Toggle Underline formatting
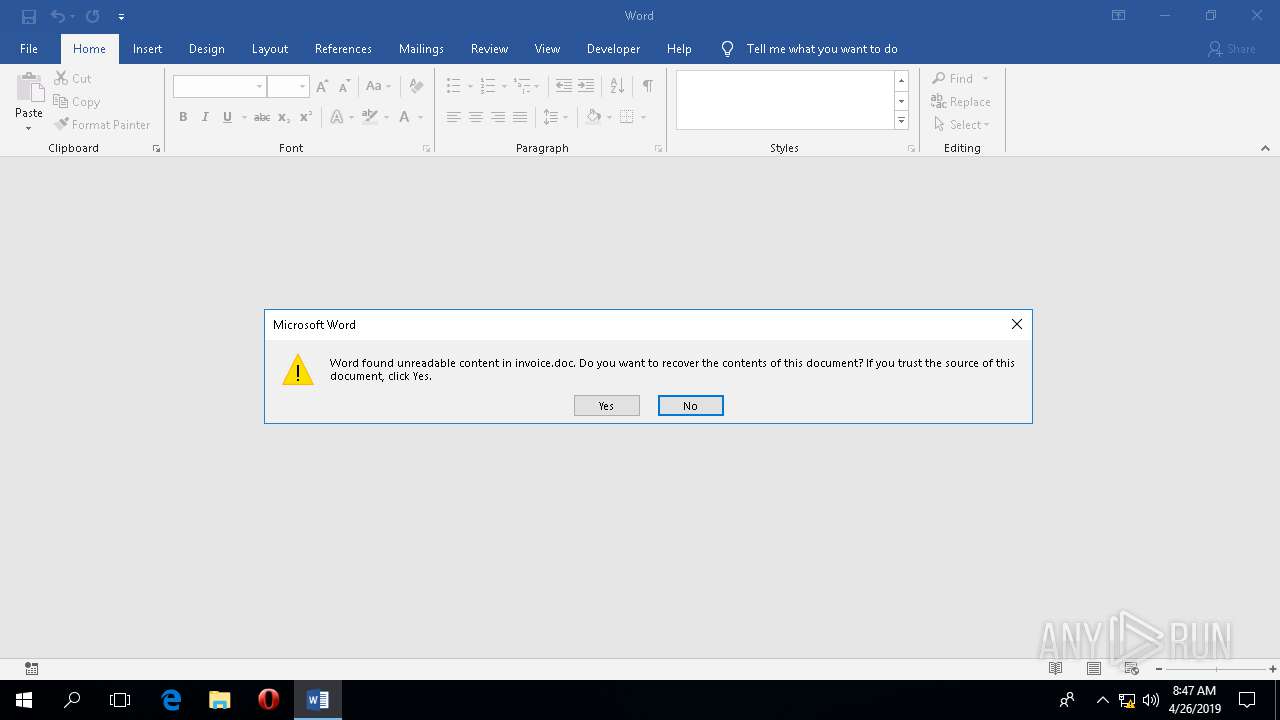Image resolution: width=1280 pixels, height=720 pixels. tap(228, 117)
